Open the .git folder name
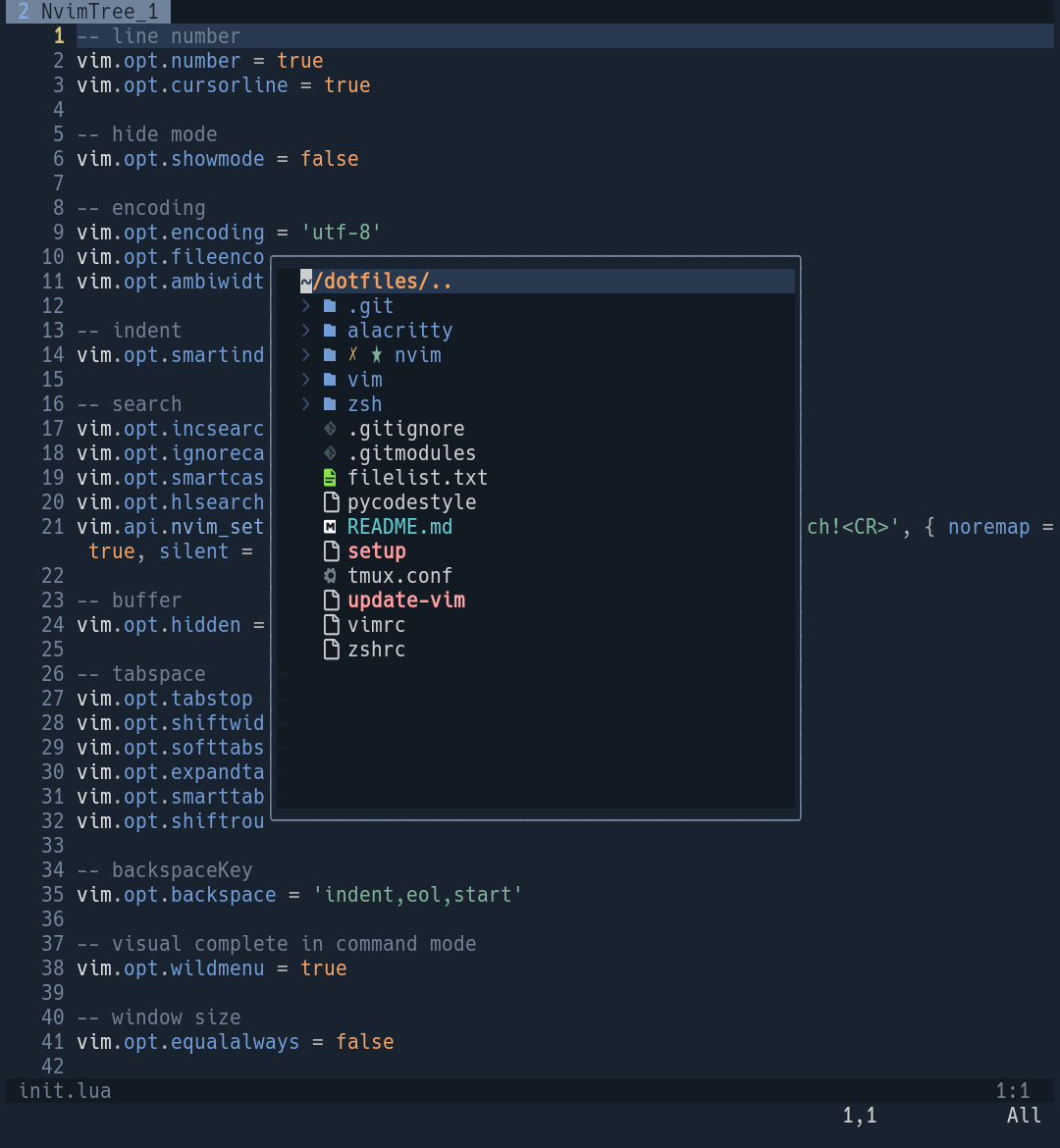This screenshot has width=1060, height=1148. [371, 306]
